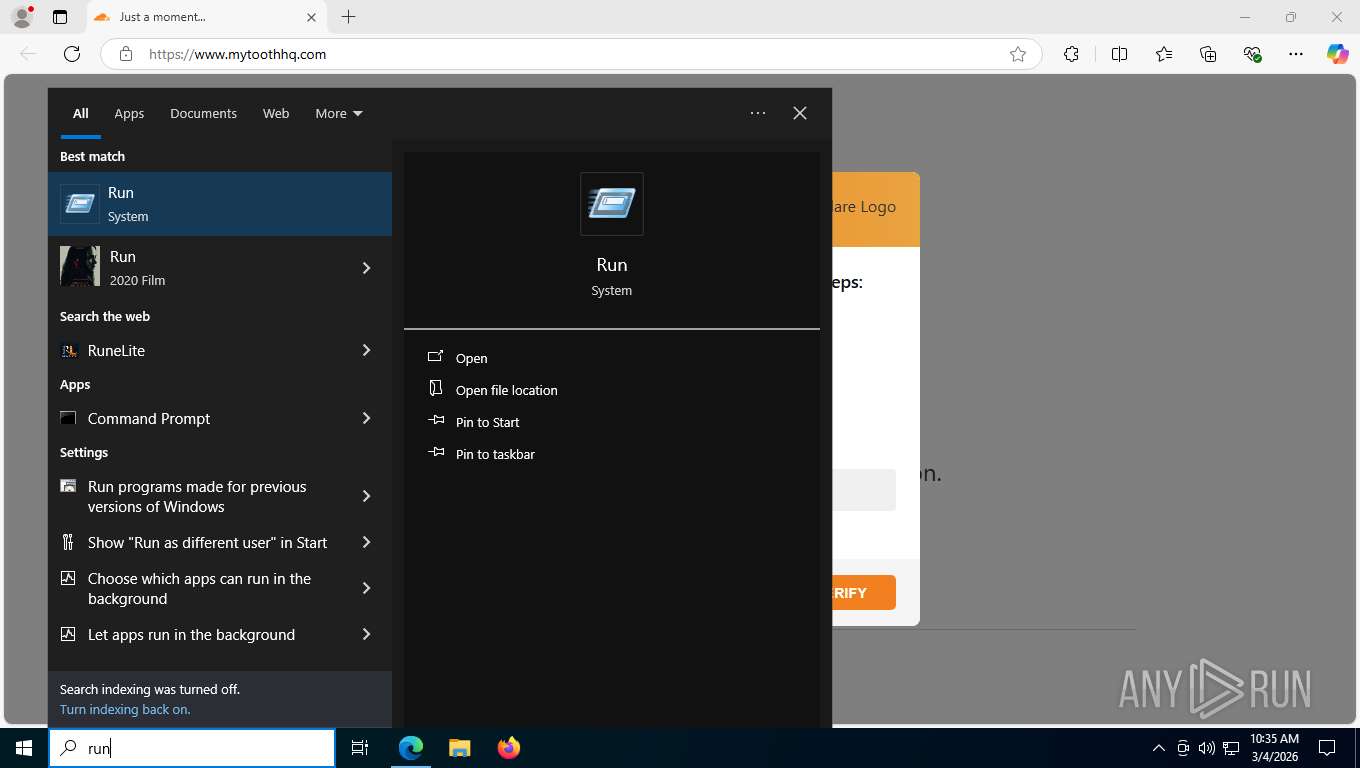
Task: Open the Copilot sidebar in Edge
Action: click(1338, 54)
